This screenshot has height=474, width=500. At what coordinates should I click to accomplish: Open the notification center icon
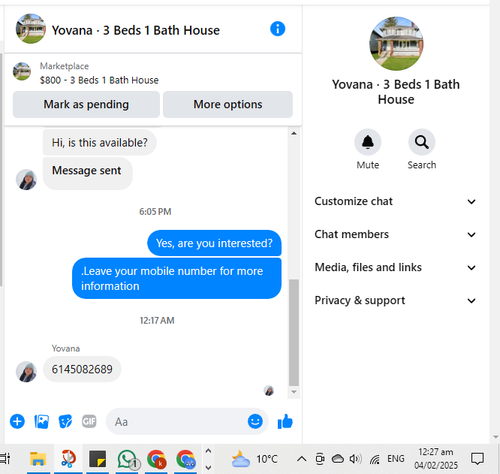pos(477,459)
